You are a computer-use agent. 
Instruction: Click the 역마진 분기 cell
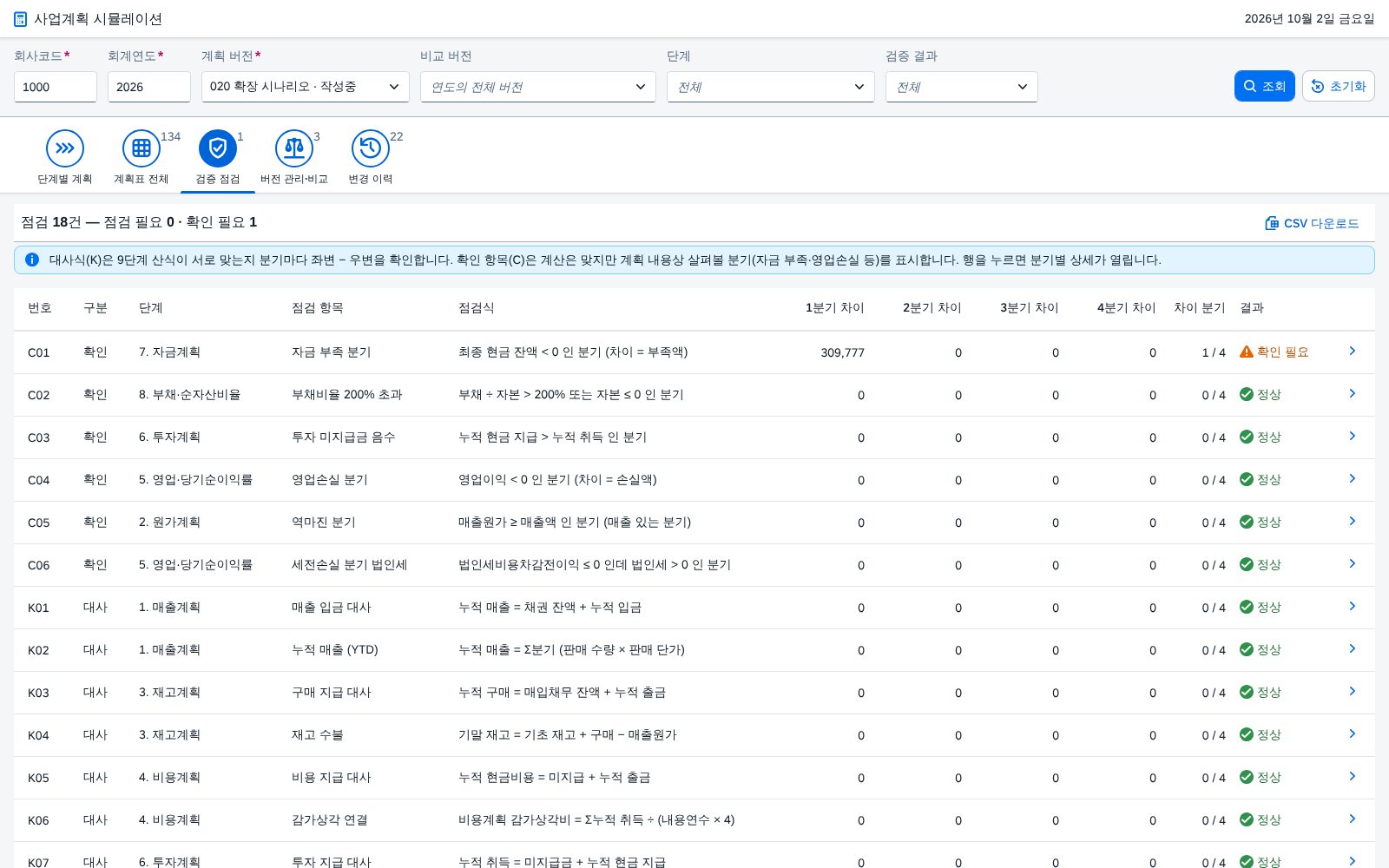point(324,522)
